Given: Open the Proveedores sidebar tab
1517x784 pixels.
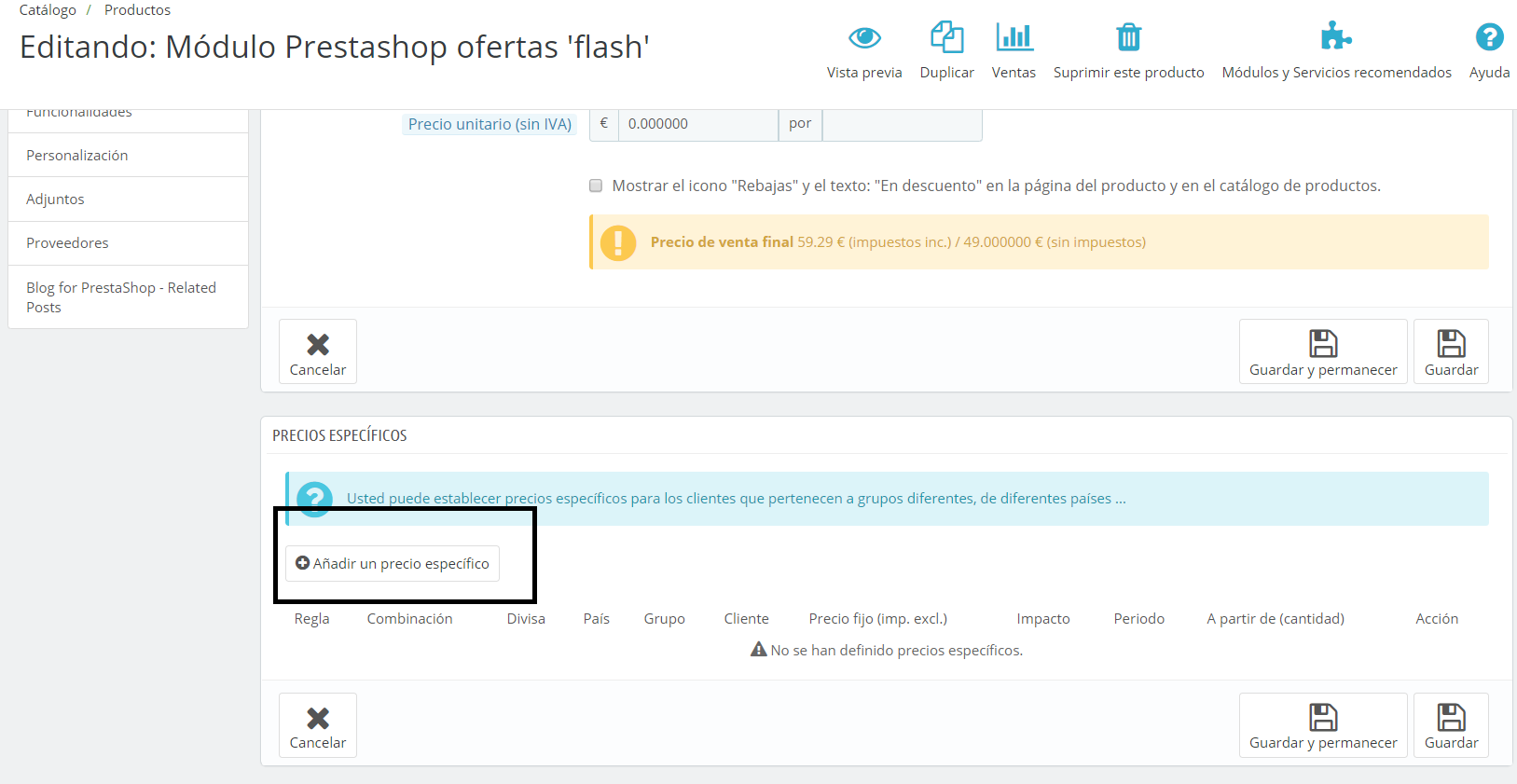Looking at the screenshot, I should click(129, 242).
